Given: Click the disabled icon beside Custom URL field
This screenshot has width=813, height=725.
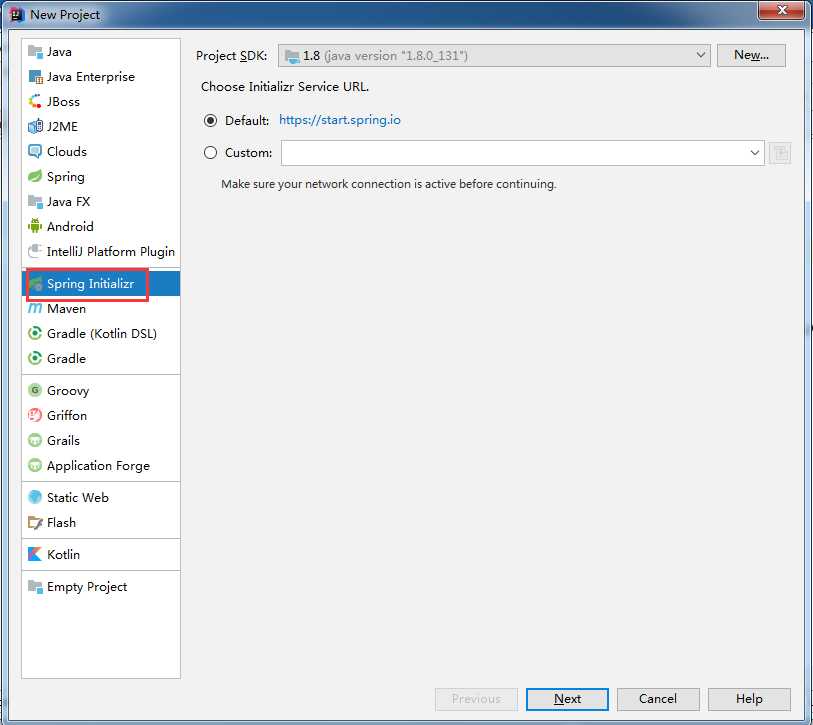Looking at the screenshot, I should (x=779, y=153).
